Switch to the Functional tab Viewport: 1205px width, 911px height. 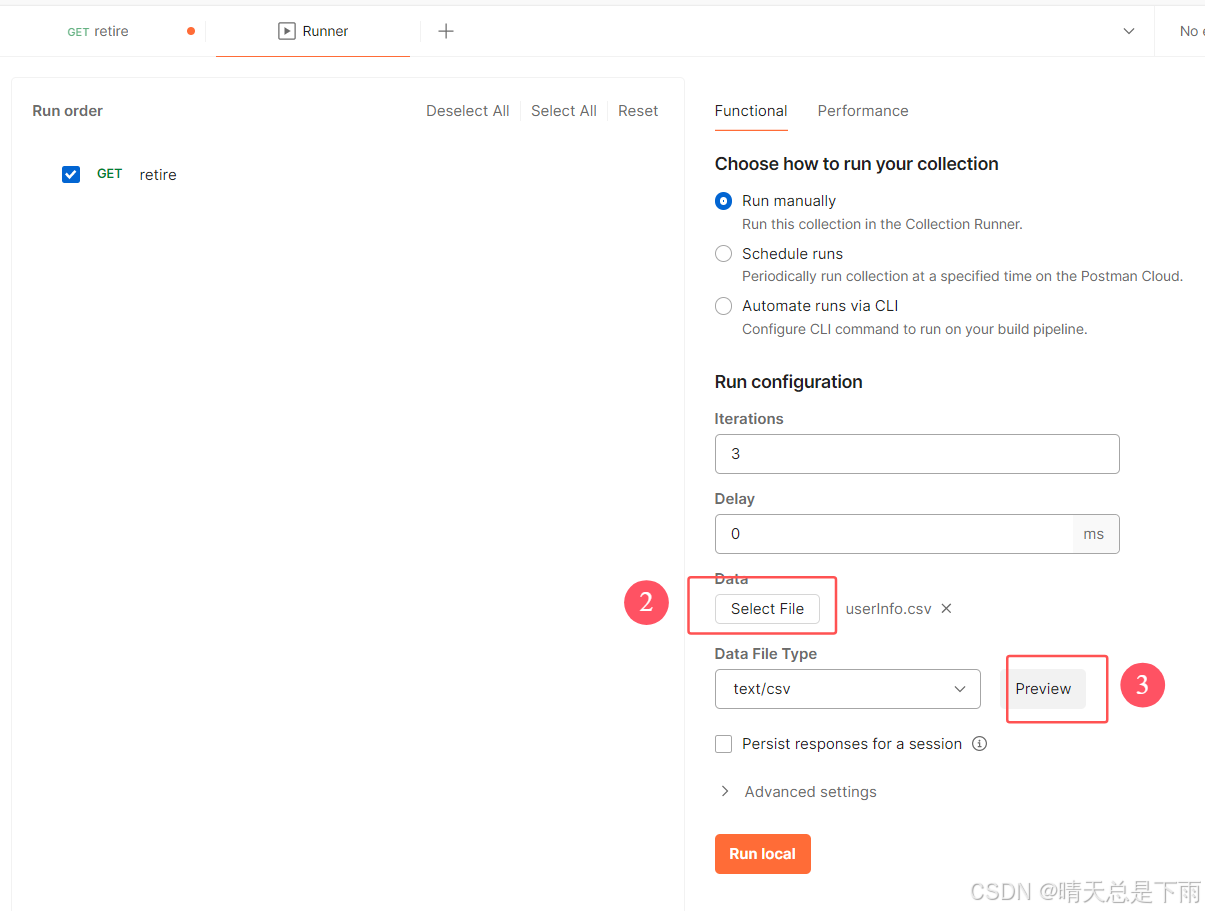tap(750, 111)
